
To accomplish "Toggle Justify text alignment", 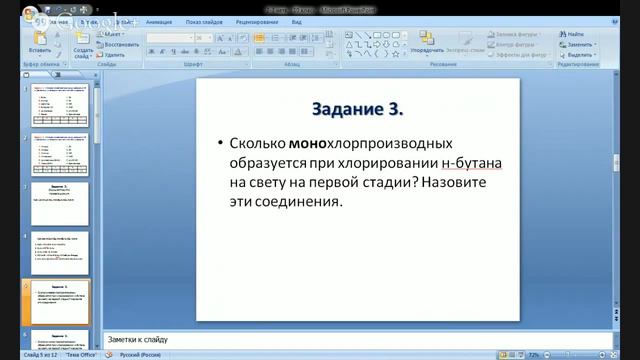I will pos(292,51).
